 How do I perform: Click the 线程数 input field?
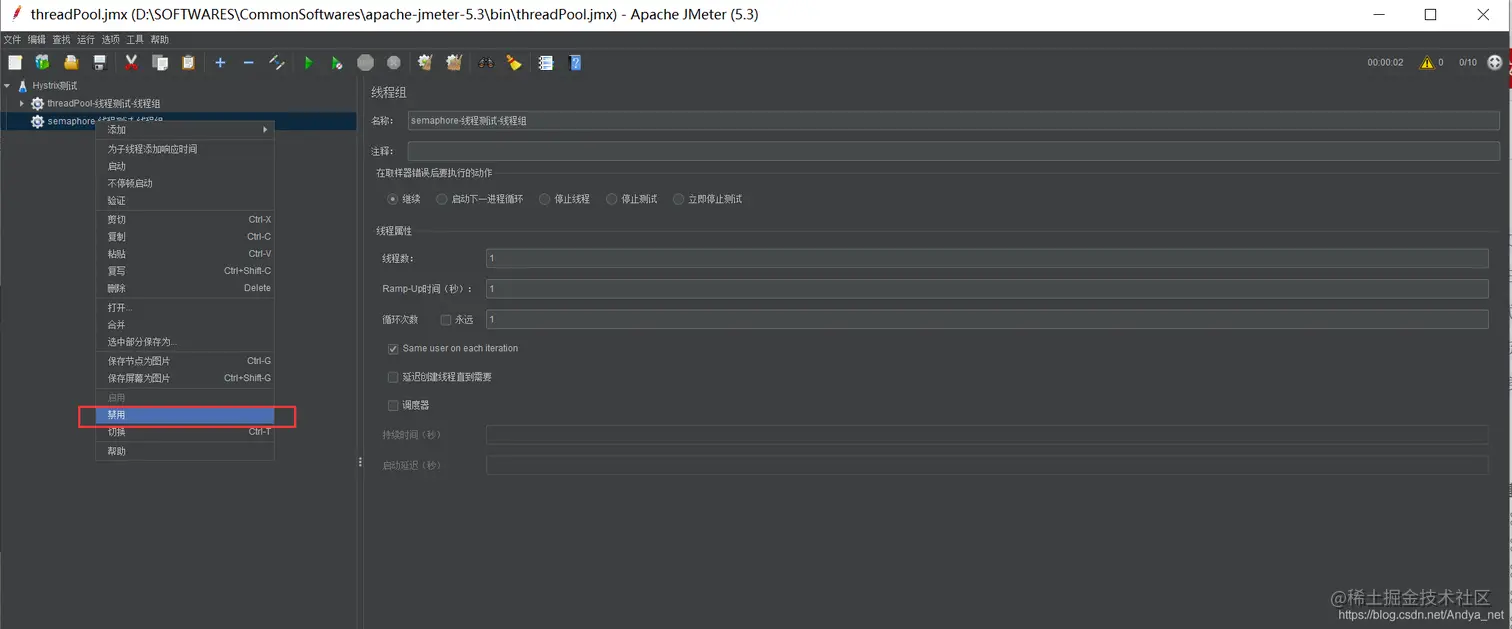coord(987,258)
